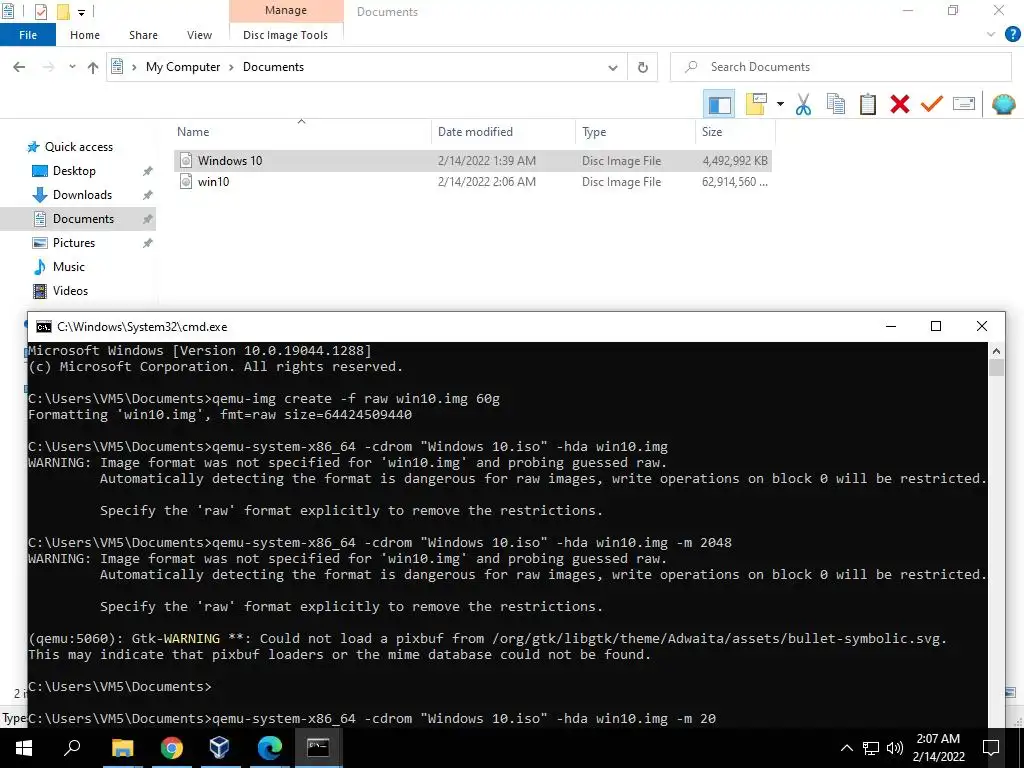Click the Cut scissors icon
Viewport: 1024px width, 768px height.
(x=803, y=104)
